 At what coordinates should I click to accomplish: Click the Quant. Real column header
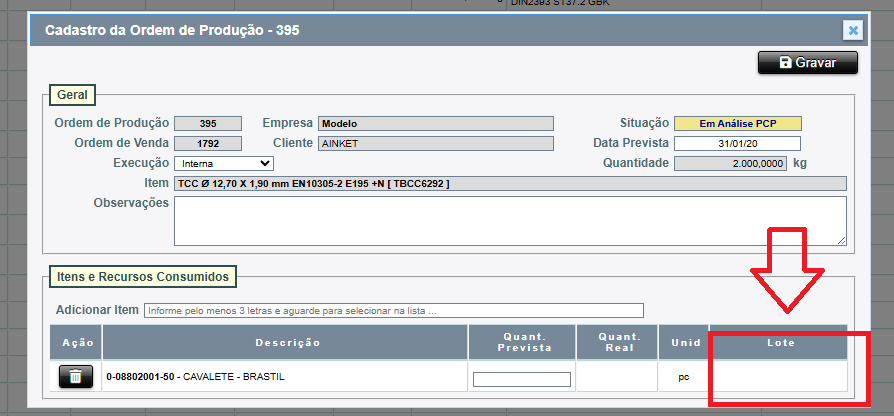(x=617, y=342)
